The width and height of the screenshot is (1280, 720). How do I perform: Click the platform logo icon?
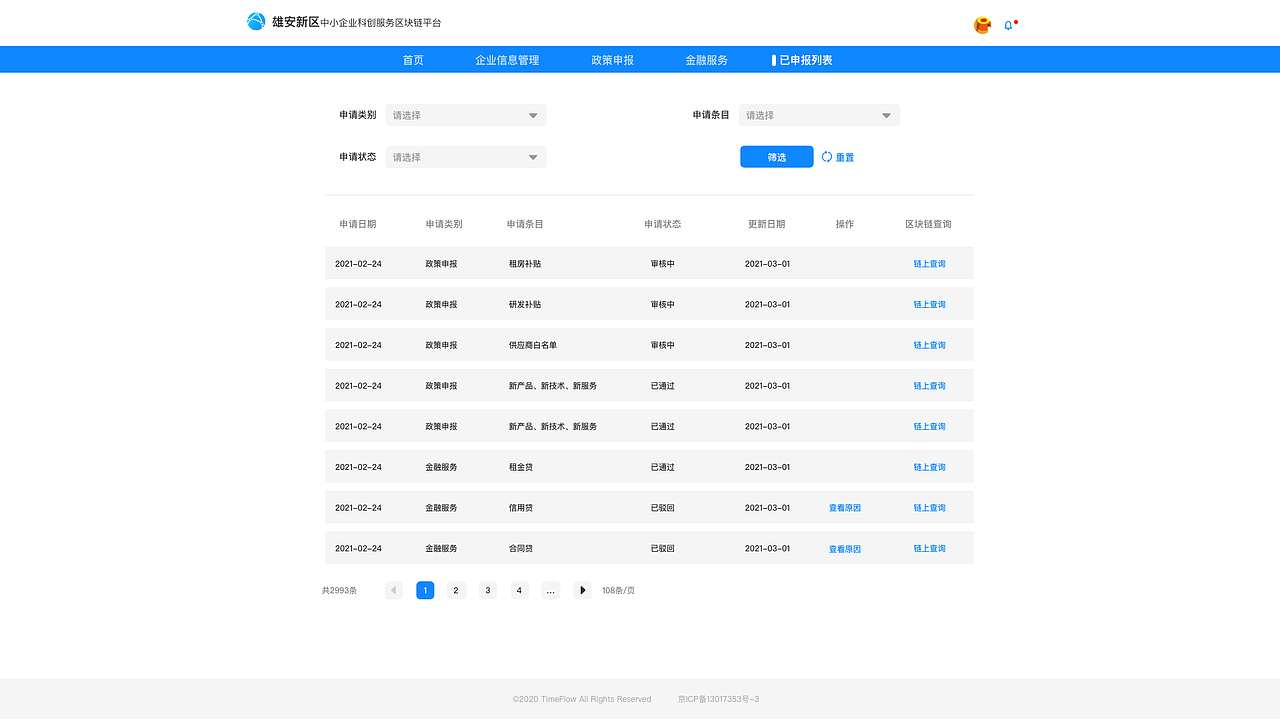[x=255, y=21]
